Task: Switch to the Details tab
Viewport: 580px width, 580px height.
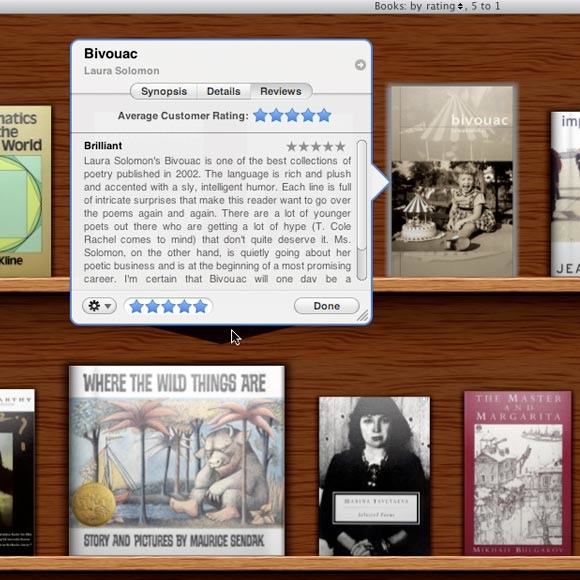Action: point(223,91)
